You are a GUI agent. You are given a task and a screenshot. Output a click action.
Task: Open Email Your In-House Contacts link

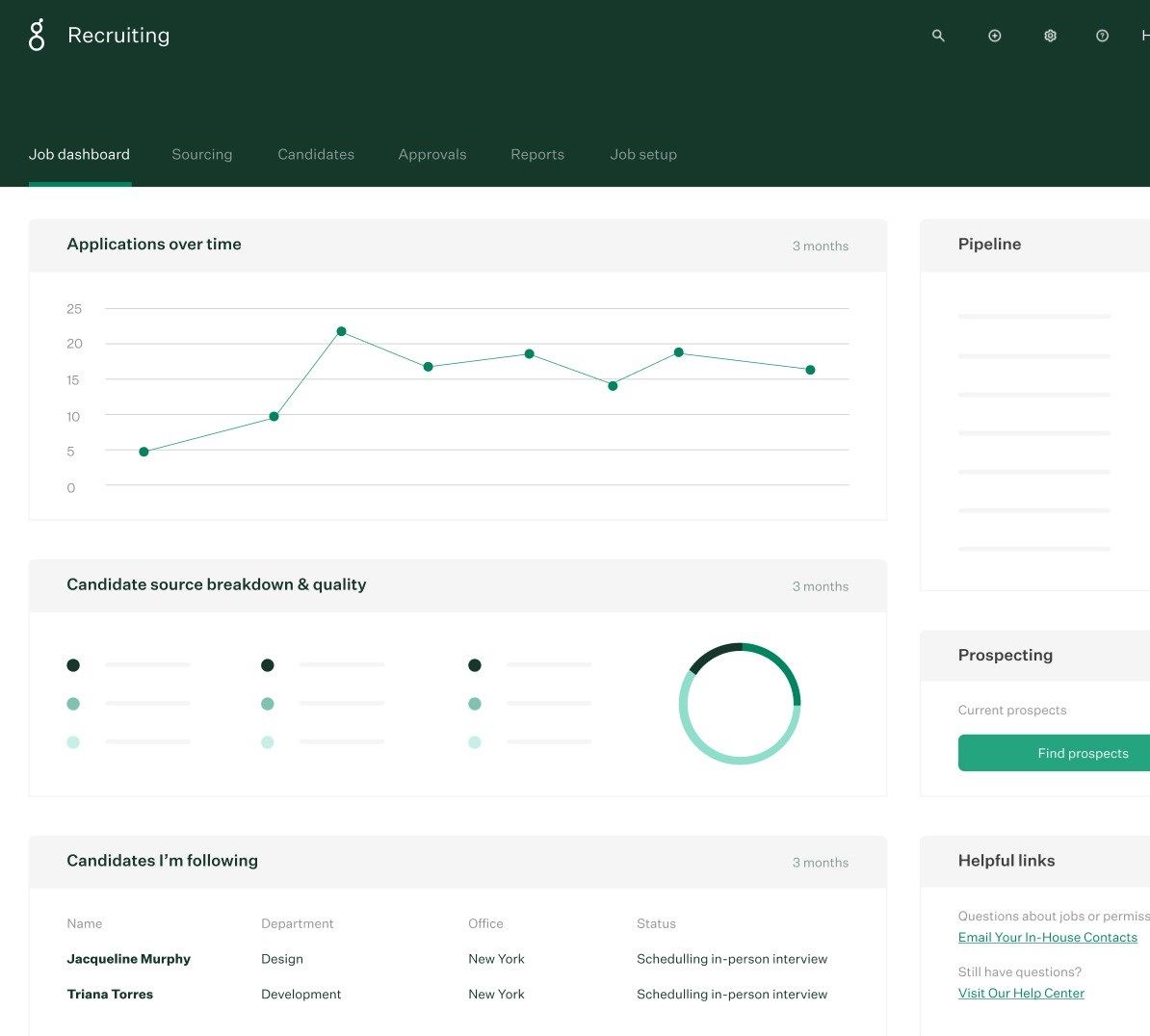(1047, 937)
